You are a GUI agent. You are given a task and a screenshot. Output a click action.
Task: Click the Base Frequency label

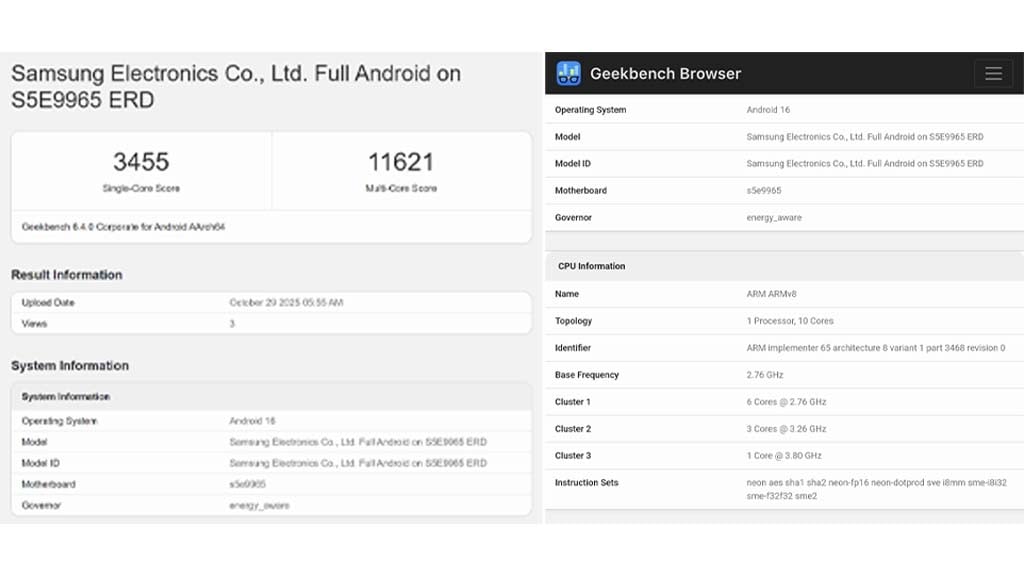coord(587,375)
